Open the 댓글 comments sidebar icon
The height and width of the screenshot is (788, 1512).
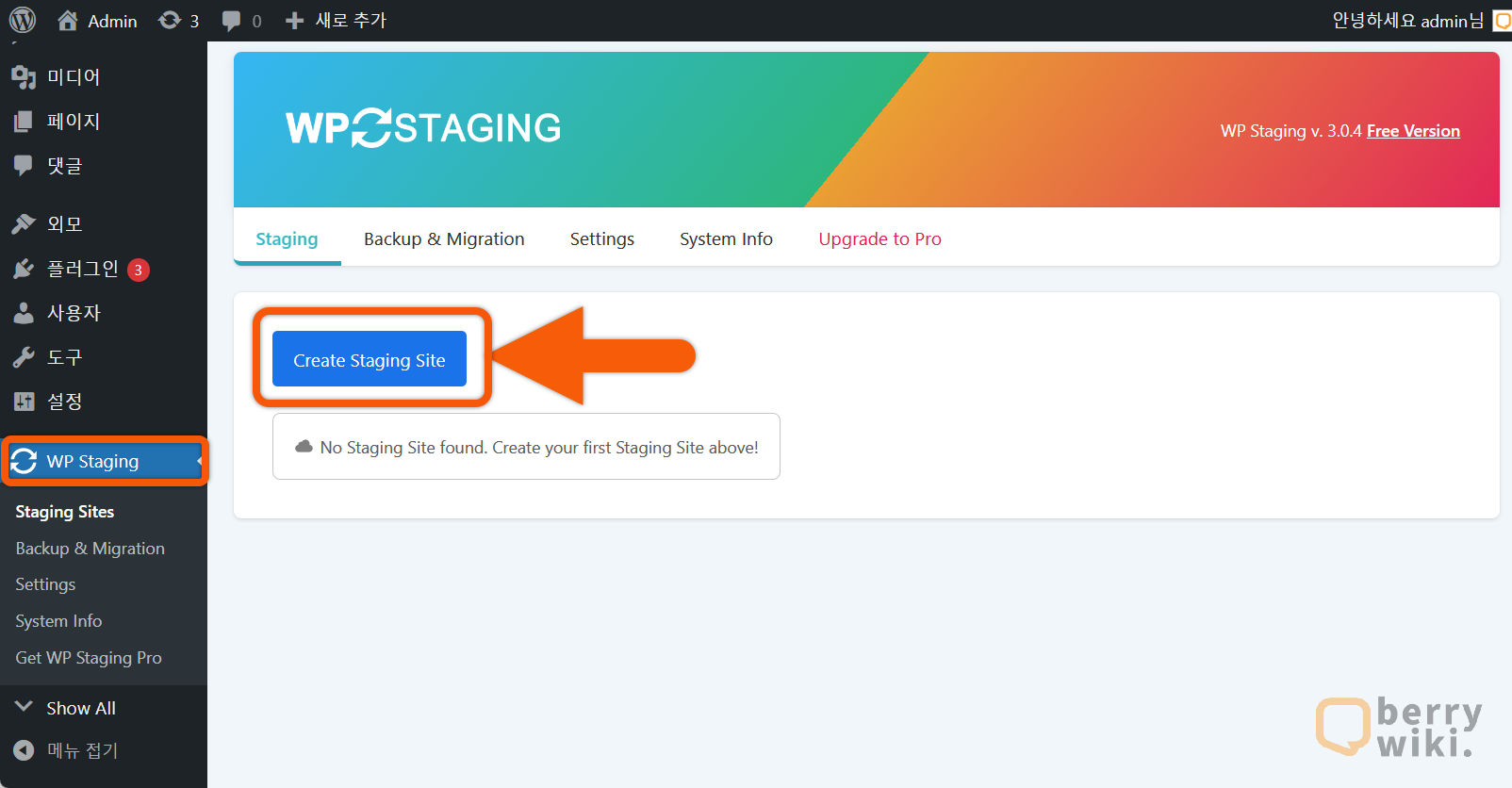pos(24,166)
